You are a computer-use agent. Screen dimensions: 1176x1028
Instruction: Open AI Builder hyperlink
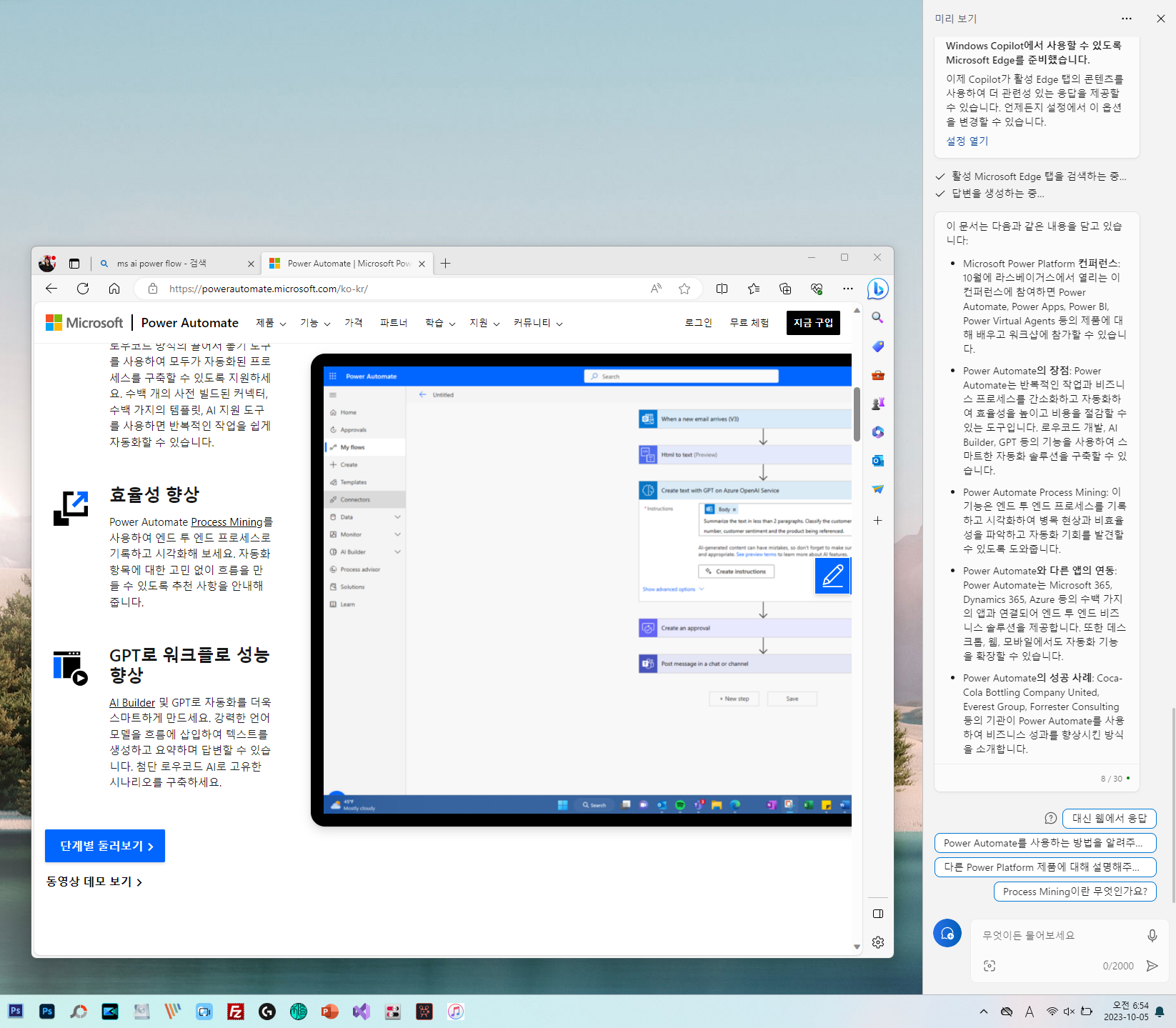(x=132, y=703)
